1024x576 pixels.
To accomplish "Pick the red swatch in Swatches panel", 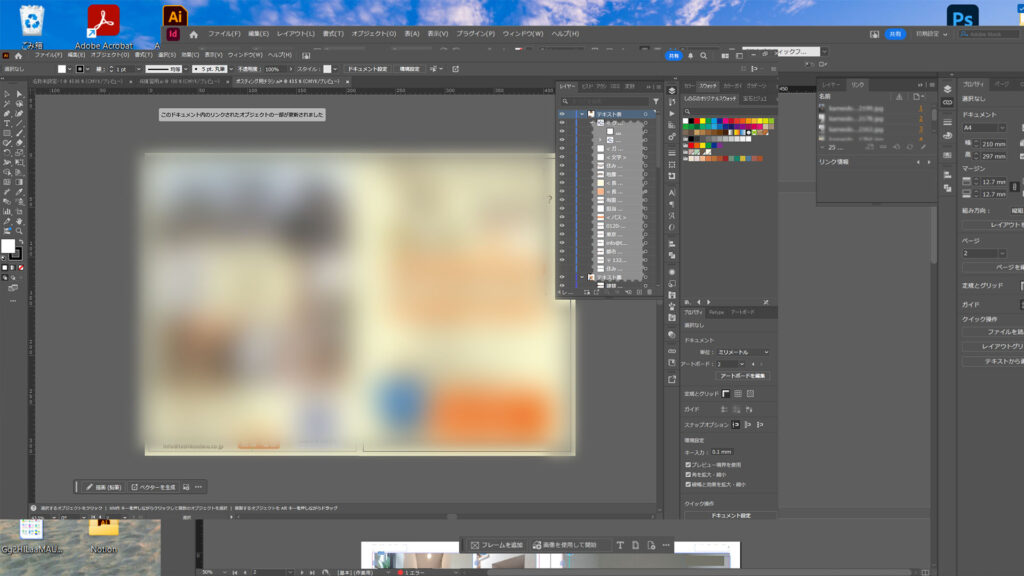I will coord(696,121).
